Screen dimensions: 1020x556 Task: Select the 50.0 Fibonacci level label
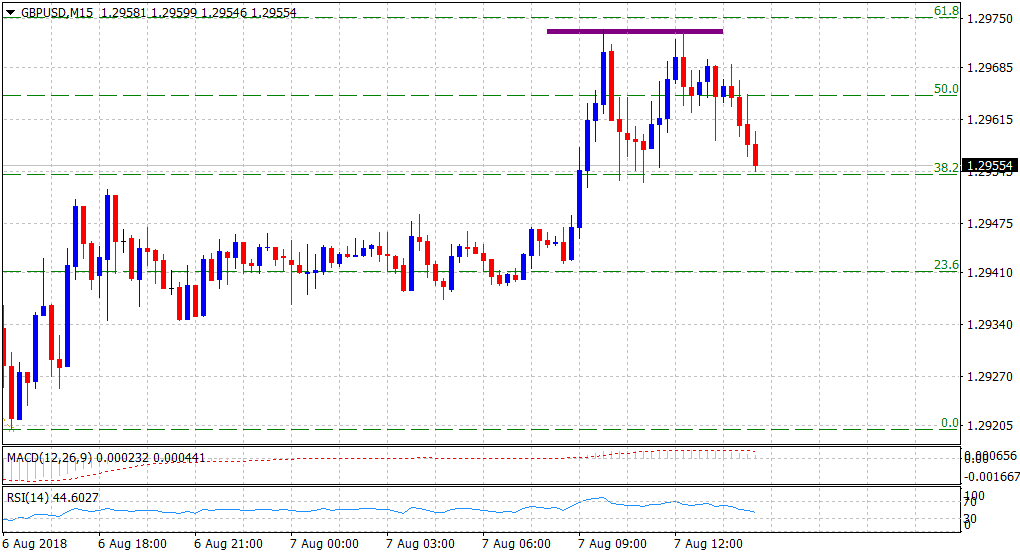946,88
